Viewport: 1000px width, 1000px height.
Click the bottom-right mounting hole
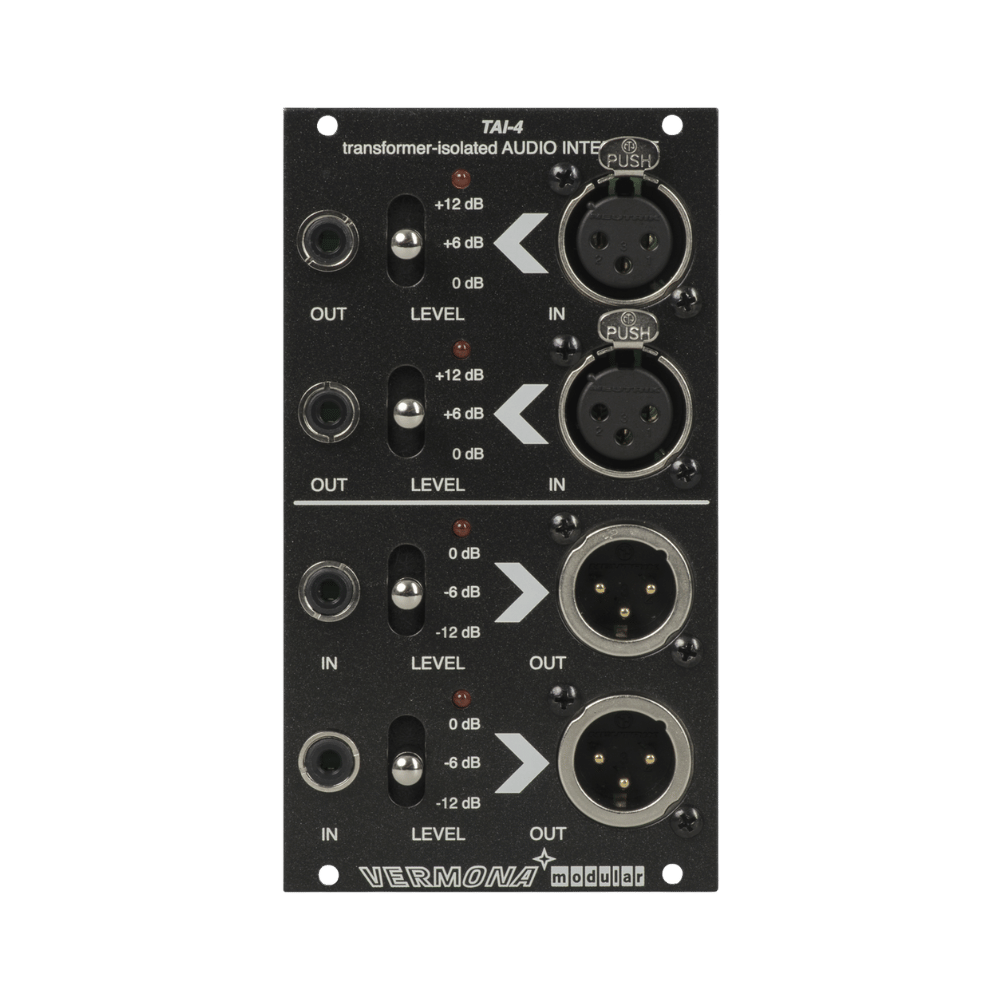673,874
